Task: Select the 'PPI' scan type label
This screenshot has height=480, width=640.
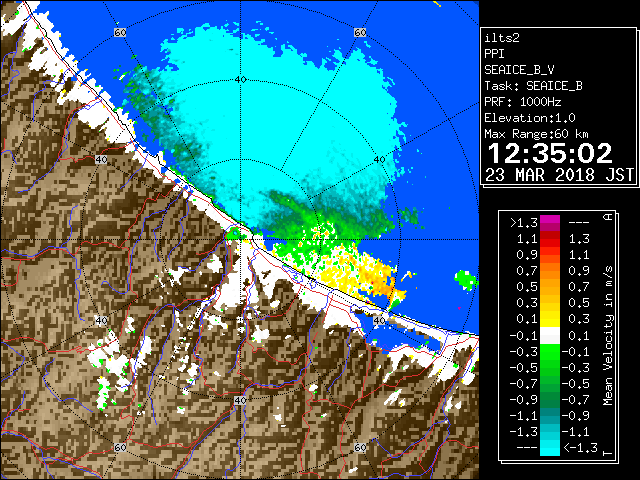Action: (x=494, y=54)
